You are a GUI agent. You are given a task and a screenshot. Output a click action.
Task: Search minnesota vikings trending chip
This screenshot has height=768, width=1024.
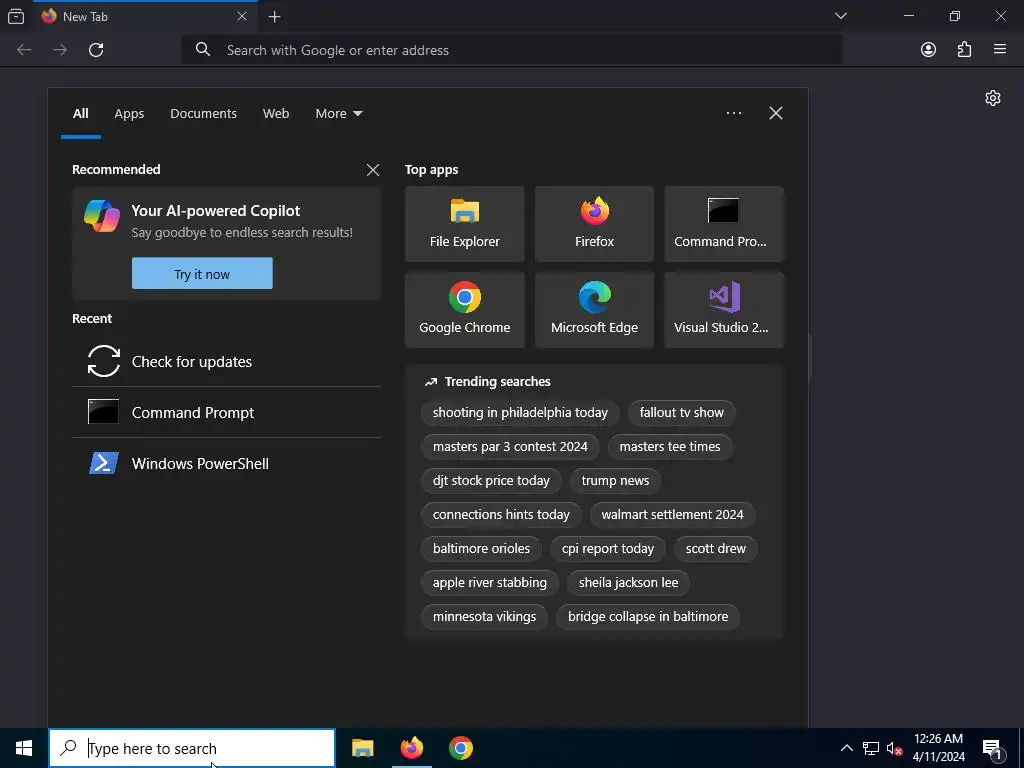[484, 616]
